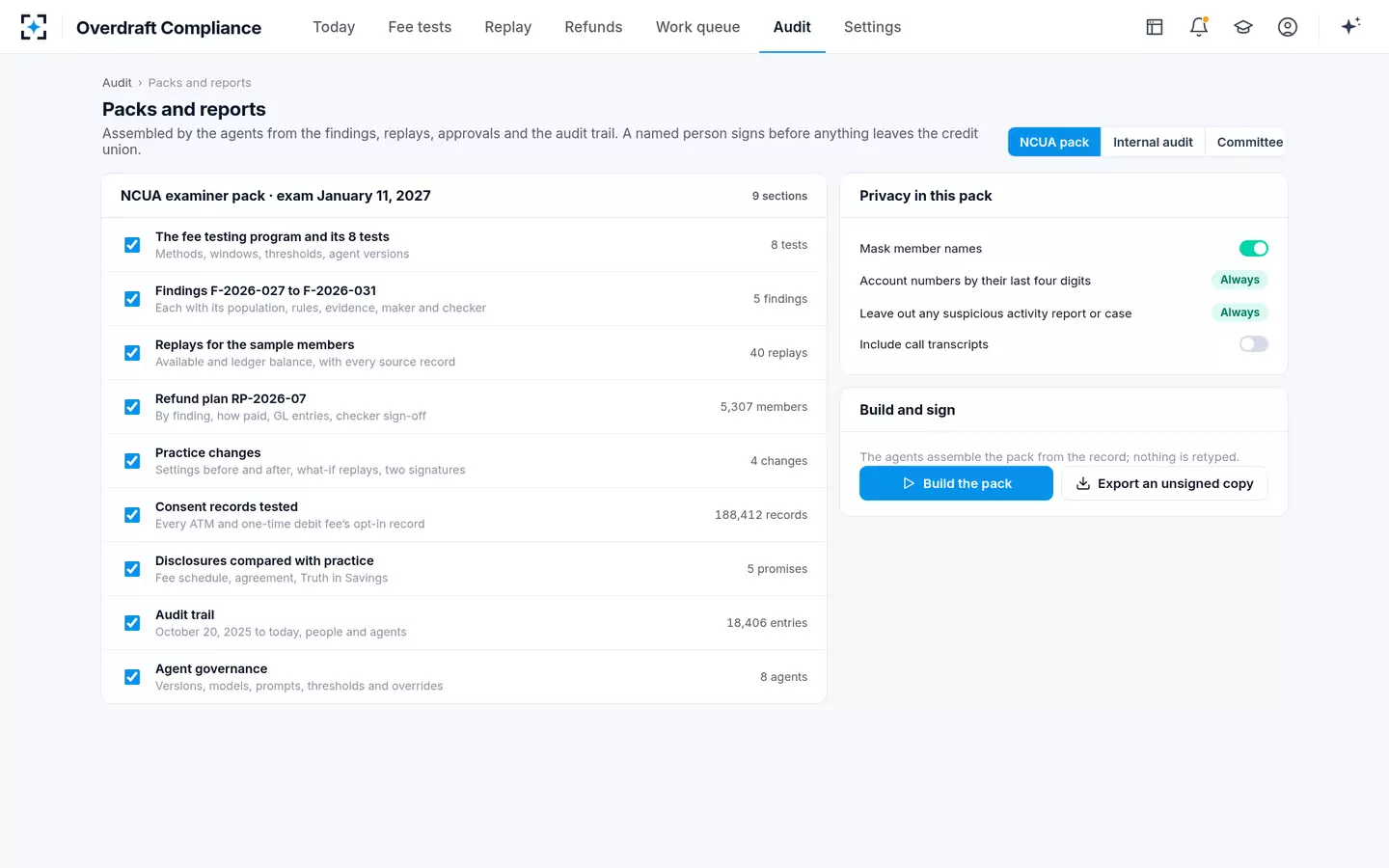Click the Overdraft Compliance logo icon
The width and height of the screenshot is (1389, 868).
(34, 27)
